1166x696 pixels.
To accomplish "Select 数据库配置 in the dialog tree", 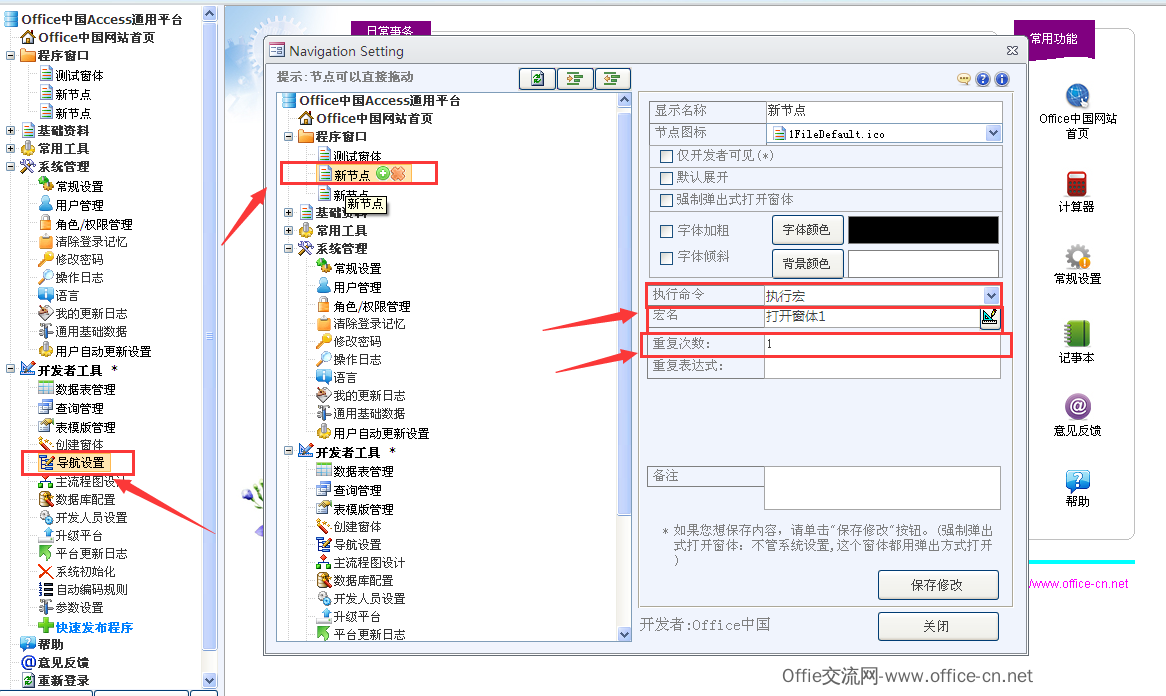I will [363, 581].
